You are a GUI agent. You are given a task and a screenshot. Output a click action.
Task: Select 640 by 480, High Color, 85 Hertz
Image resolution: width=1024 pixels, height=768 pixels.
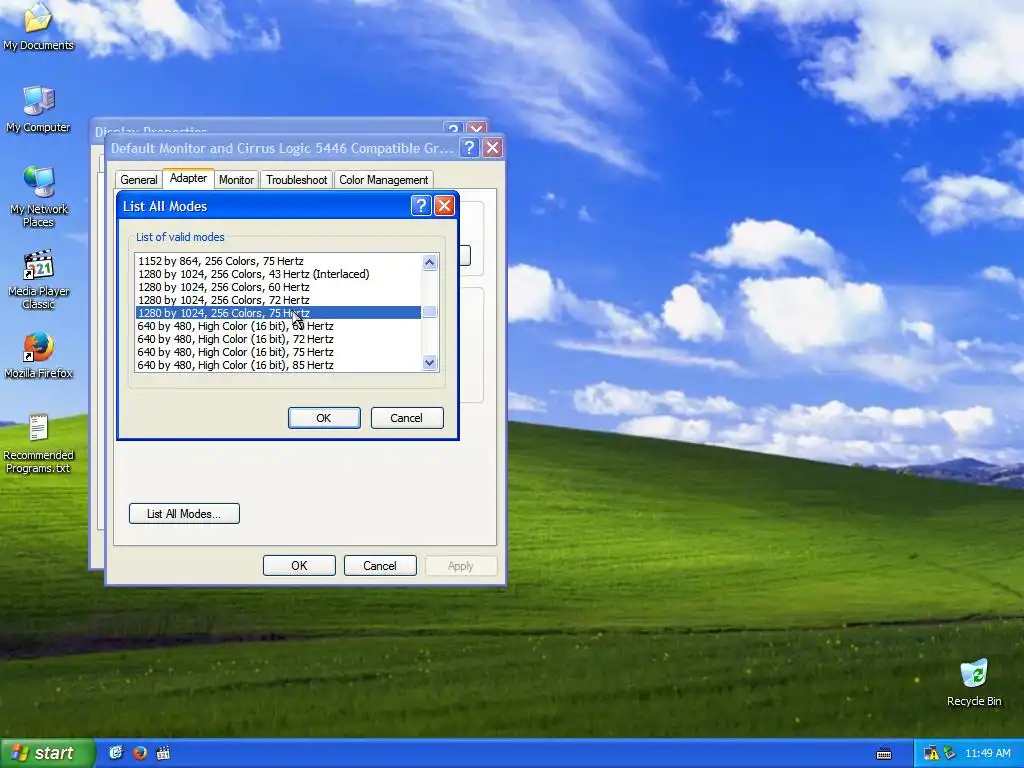click(x=278, y=365)
